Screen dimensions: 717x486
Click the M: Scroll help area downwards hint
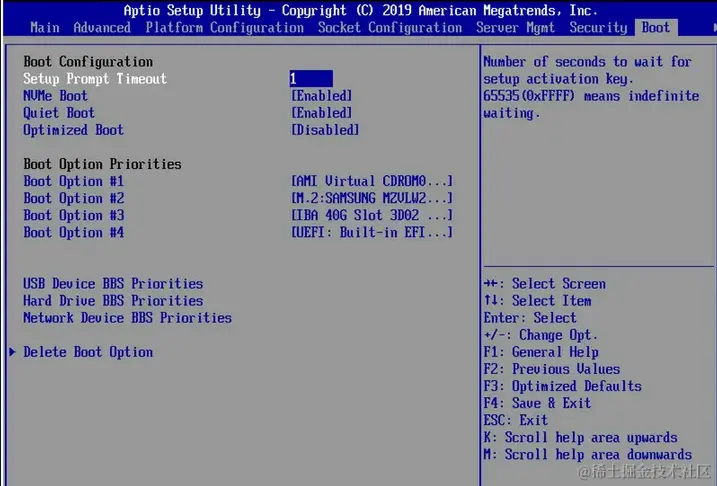[588, 454]
